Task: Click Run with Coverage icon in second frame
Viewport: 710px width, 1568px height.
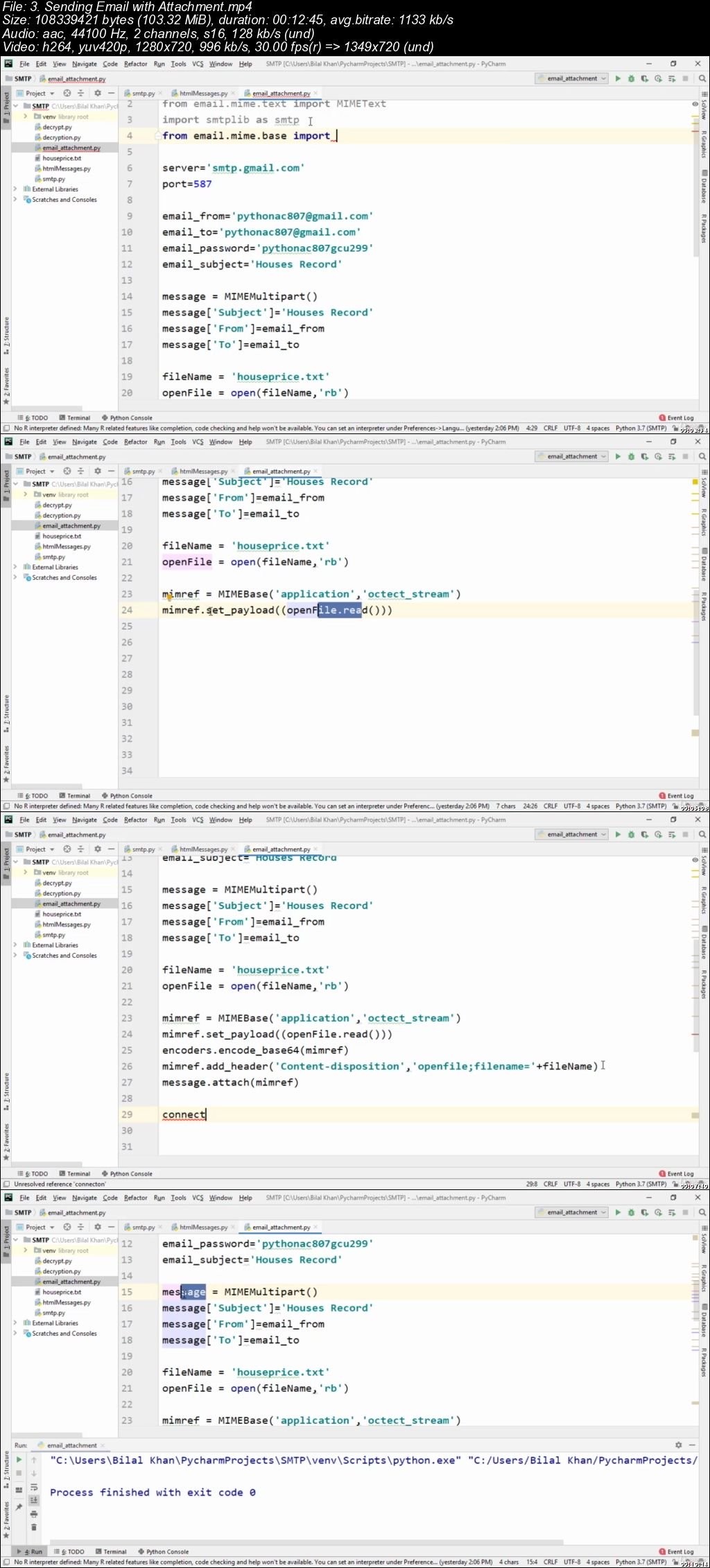Action: pos(645,456)
